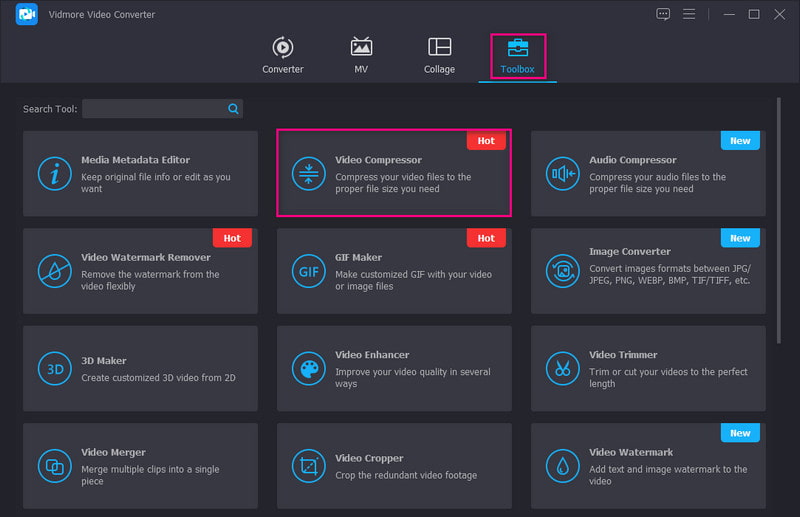This screenshot has height=517, width=800.
Task: Switch to the Converter tab
Action: tap(283, 56)
